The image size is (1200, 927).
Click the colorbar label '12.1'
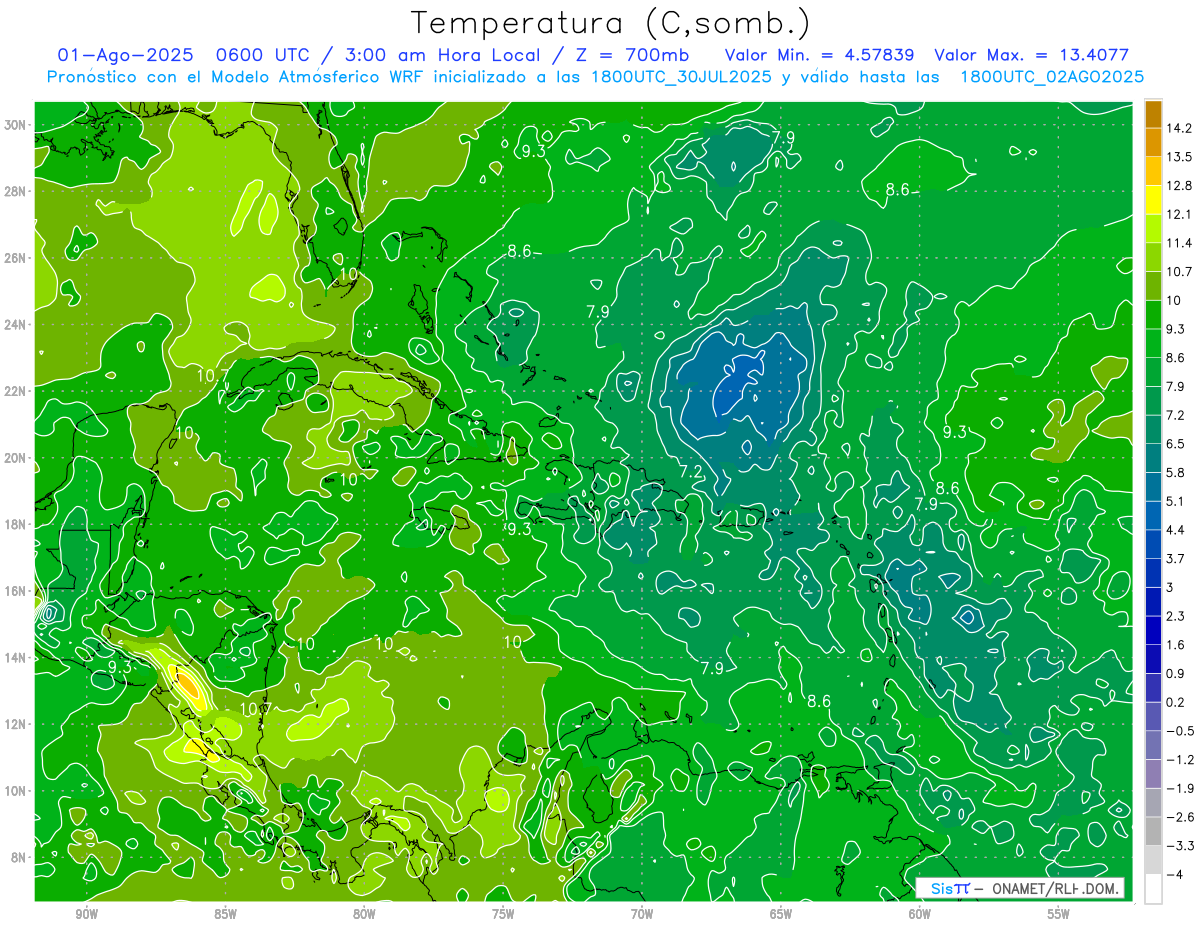point(1180,214)
